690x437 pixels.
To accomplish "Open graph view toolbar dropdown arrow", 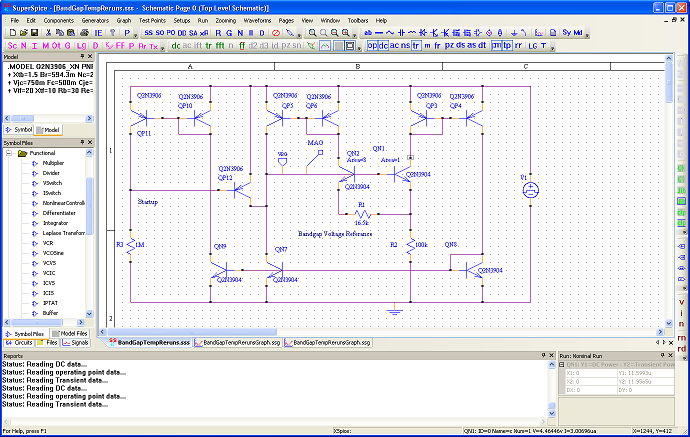I will pos(359,48).
